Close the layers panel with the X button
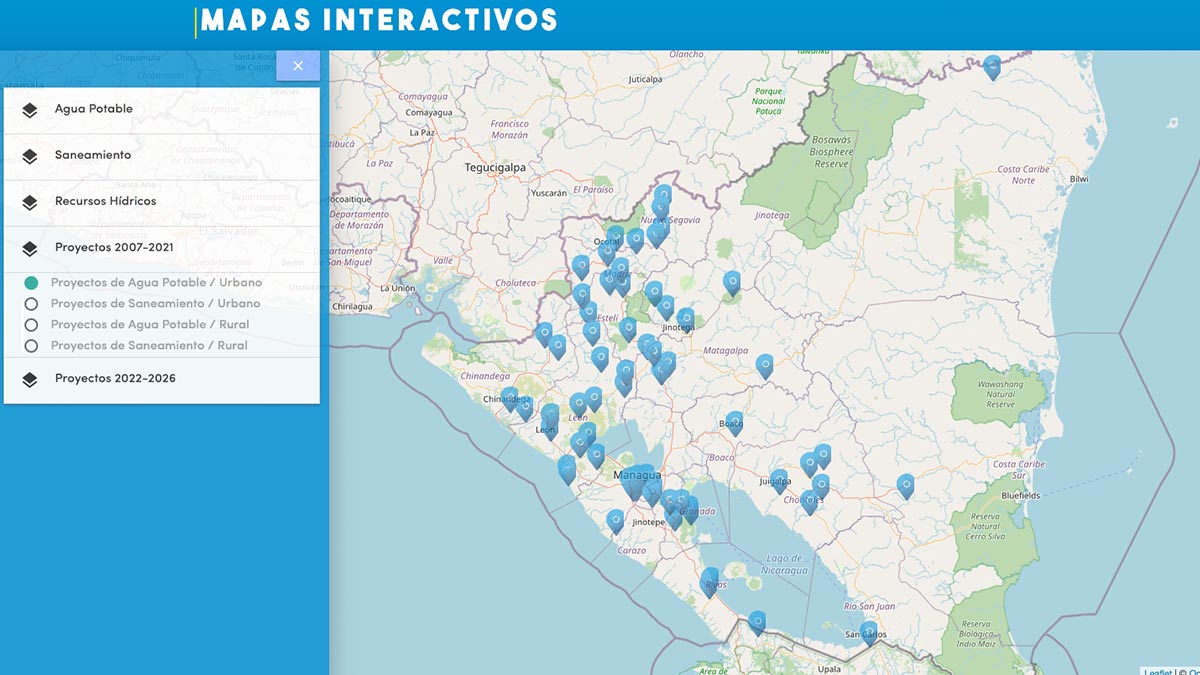The width and height of the screenshot is (1200, 675). tap(298, 66)
